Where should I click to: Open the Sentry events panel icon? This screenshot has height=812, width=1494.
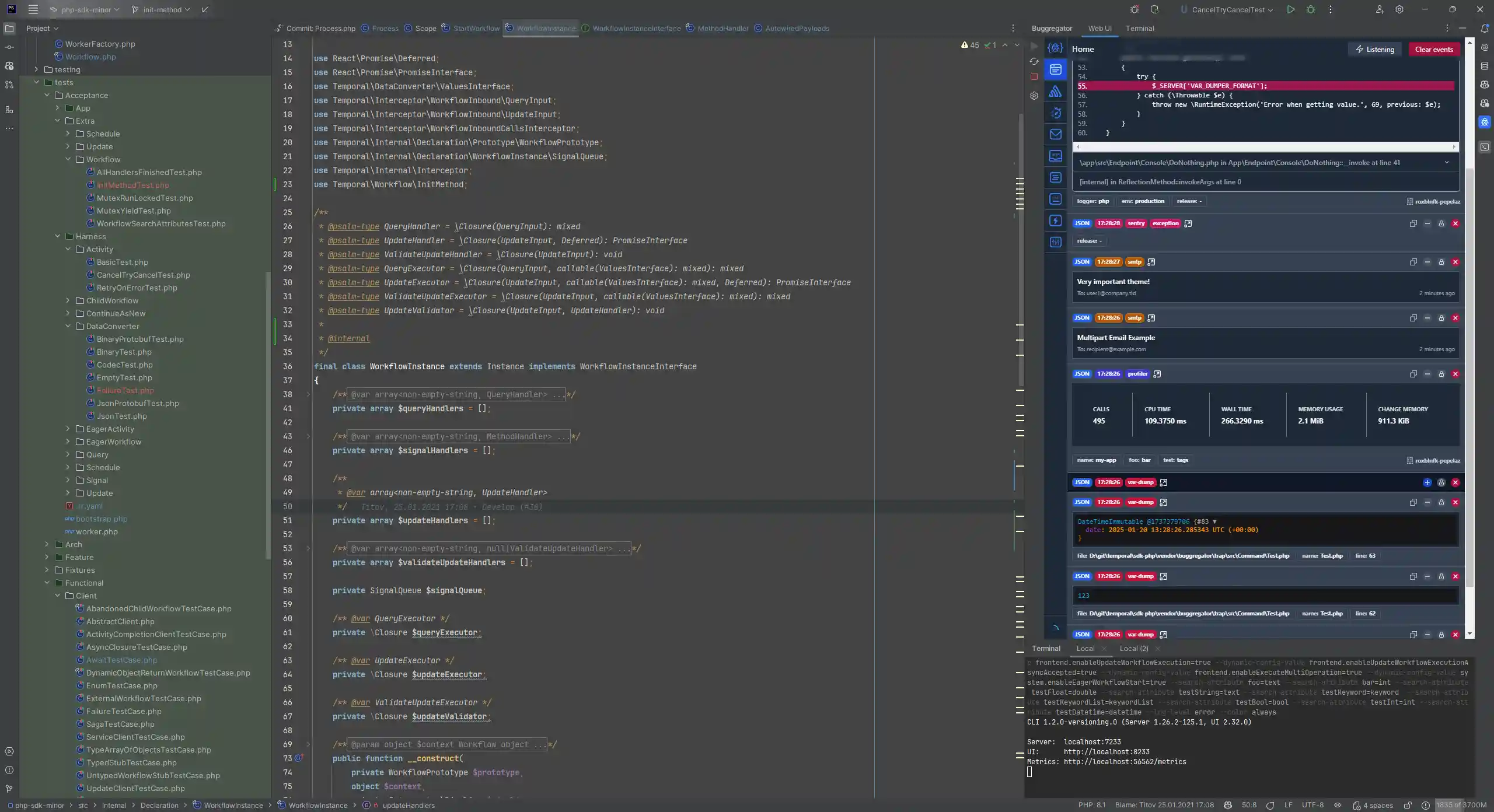[x=1056, y=91]
